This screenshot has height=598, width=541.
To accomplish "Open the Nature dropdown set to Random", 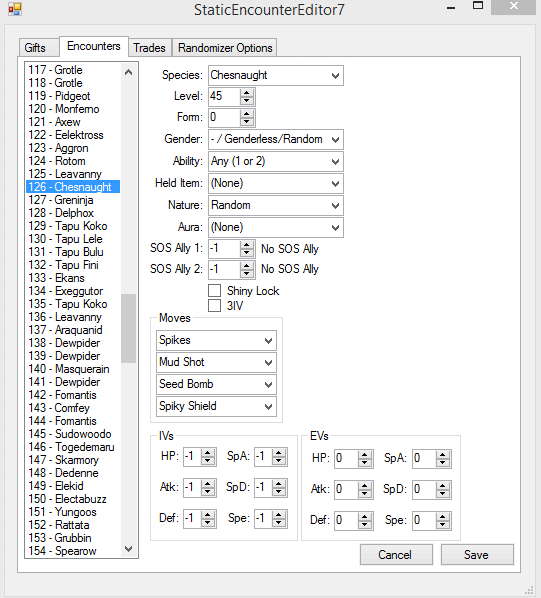I will tap(276, 206).
